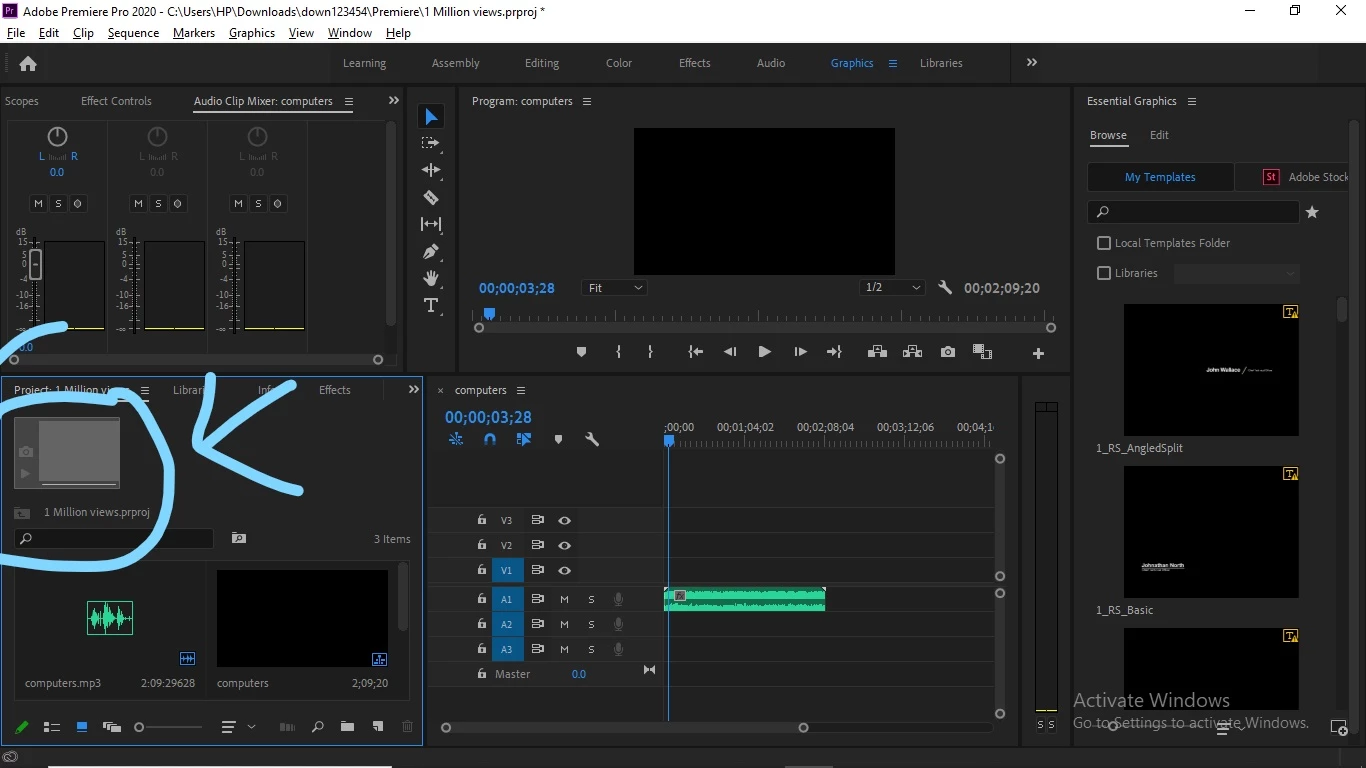
Task: Step forward one frame
Action: click(800, 352)
